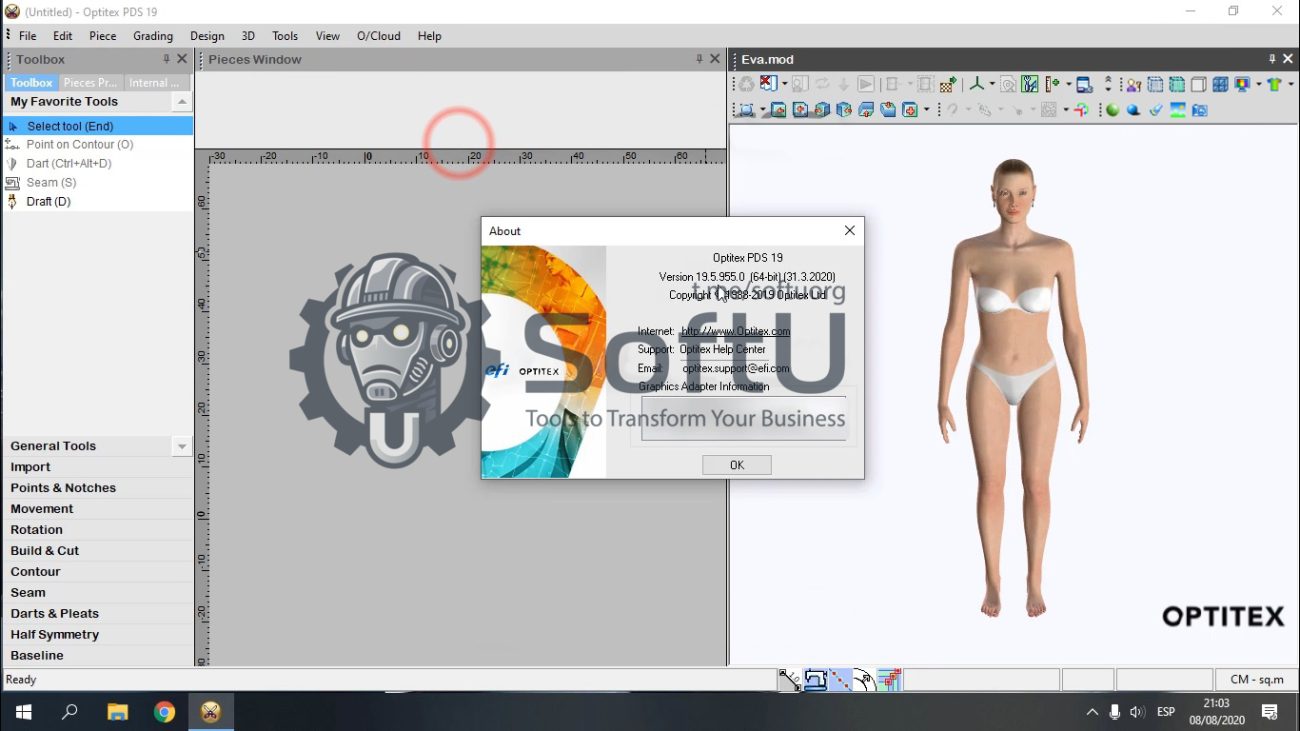Open the Import tools group

pos(98,467)
